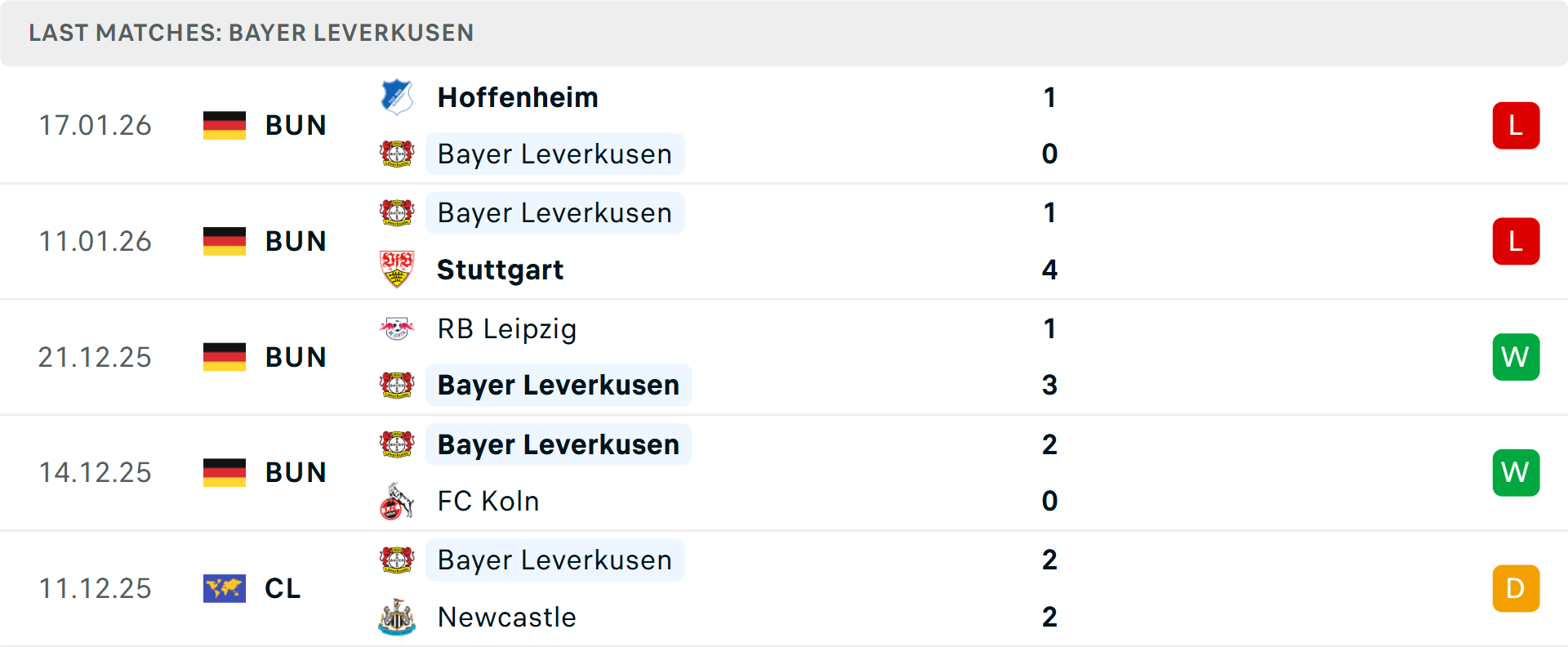Viewport: 1568px width, 647px height.
Task: Select the CL competition label
Action: coord(283,588)
